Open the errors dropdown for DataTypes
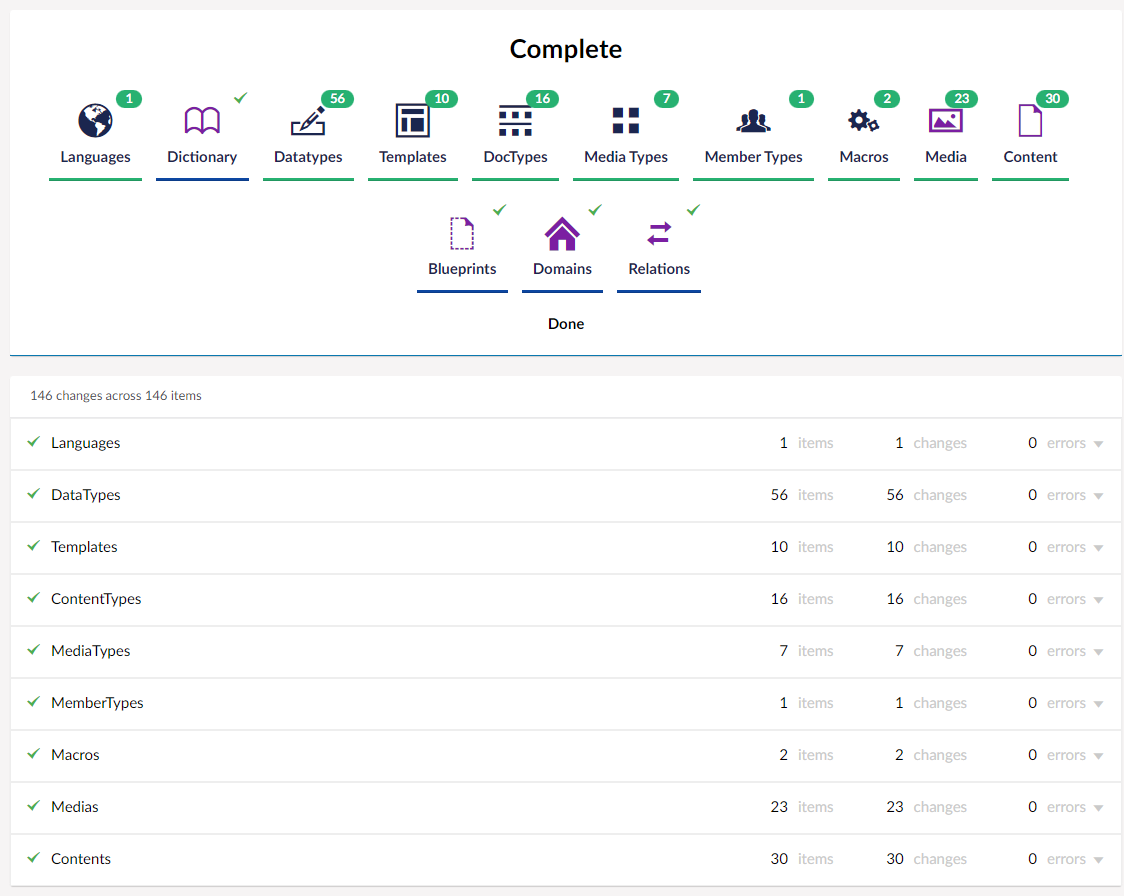 [1101, 494]
